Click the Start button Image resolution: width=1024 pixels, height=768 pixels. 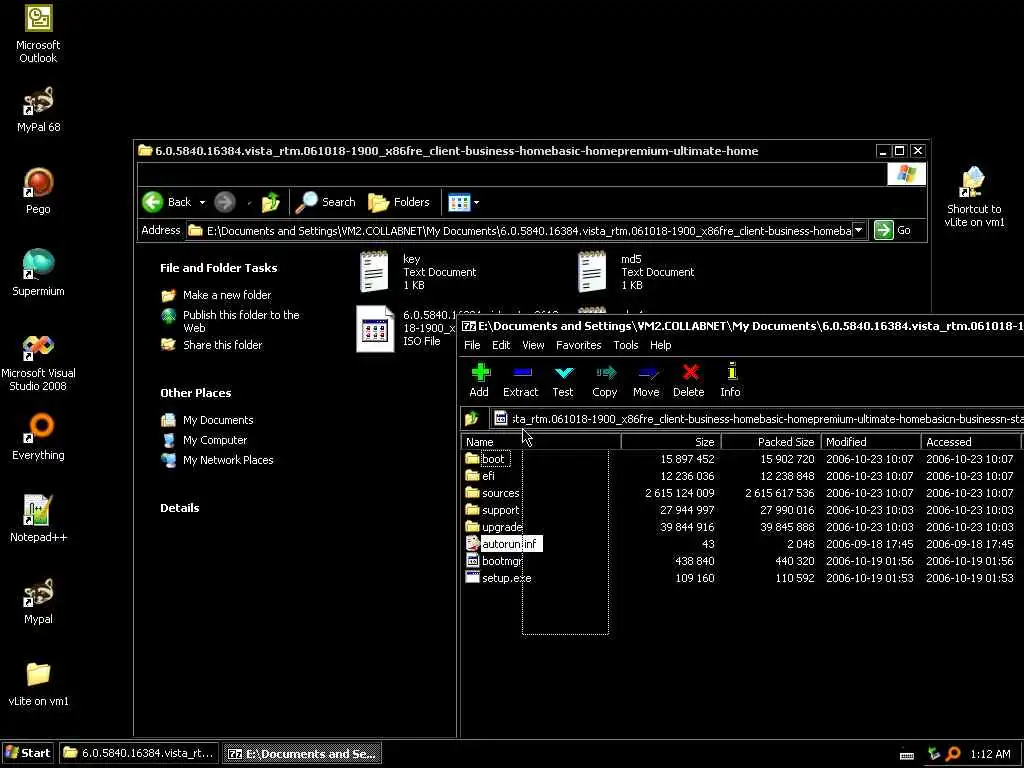coord(27,753)
